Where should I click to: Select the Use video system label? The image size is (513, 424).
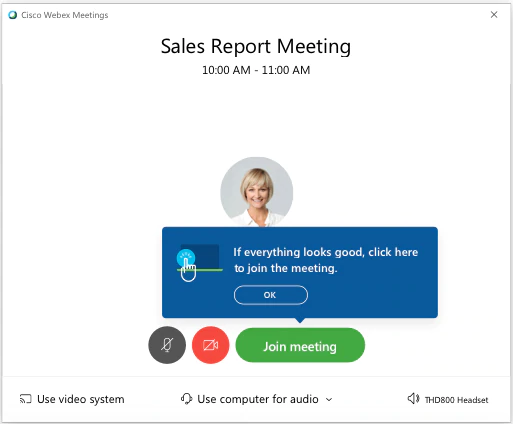point(81,399)
